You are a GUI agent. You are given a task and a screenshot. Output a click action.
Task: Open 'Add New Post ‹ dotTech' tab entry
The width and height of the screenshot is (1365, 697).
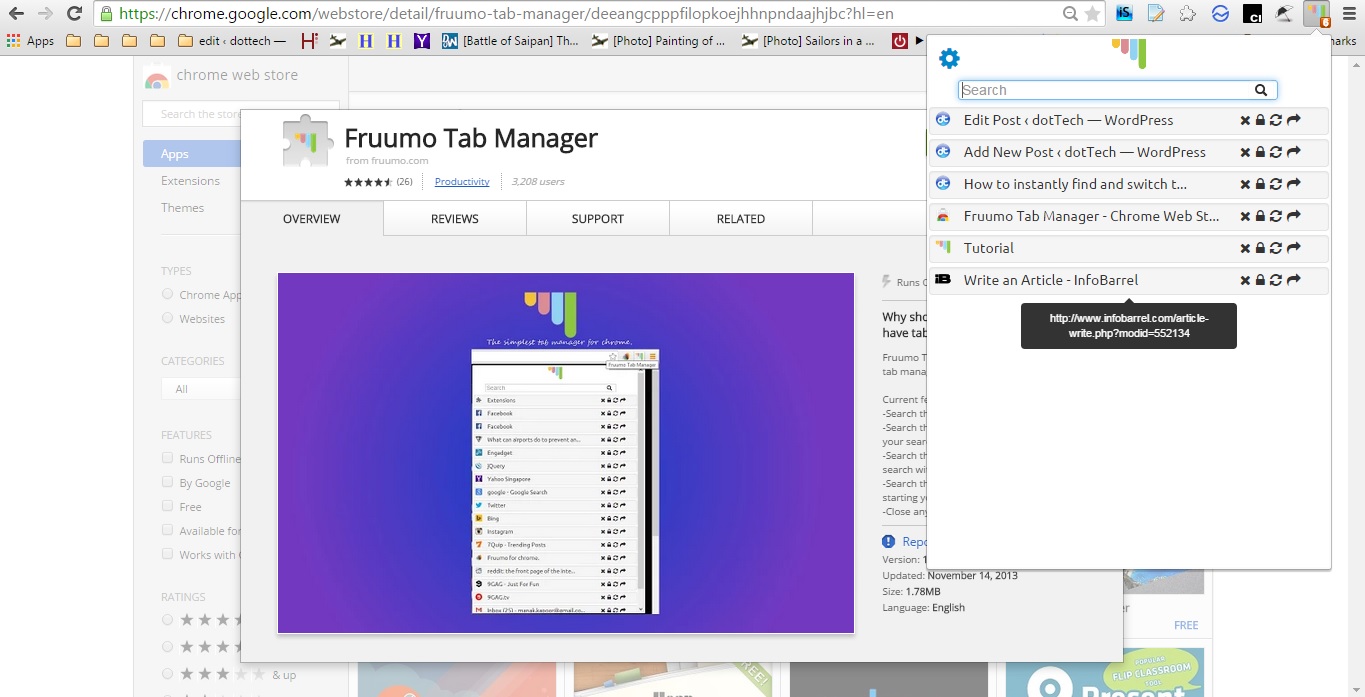pyautogui.click(x=1085, y=152)
